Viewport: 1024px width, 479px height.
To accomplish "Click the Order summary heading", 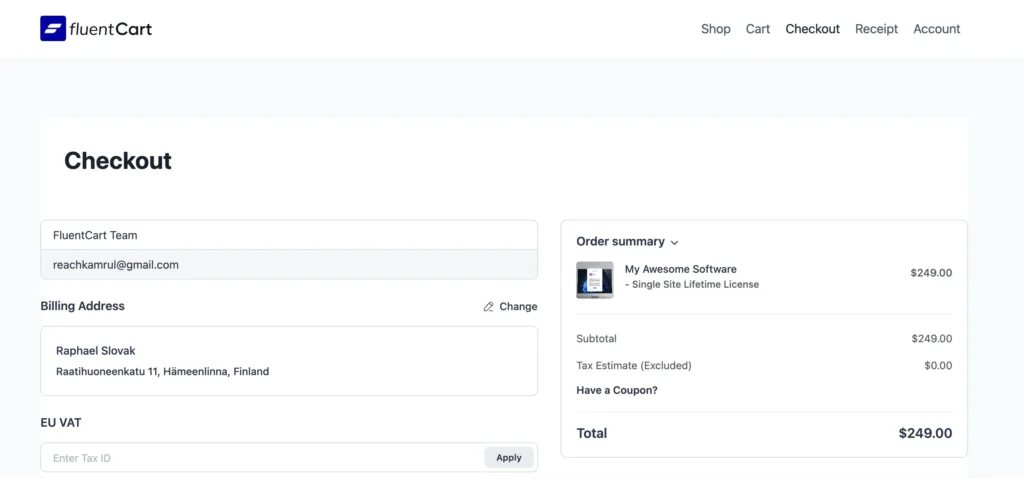I will (620, 242).
